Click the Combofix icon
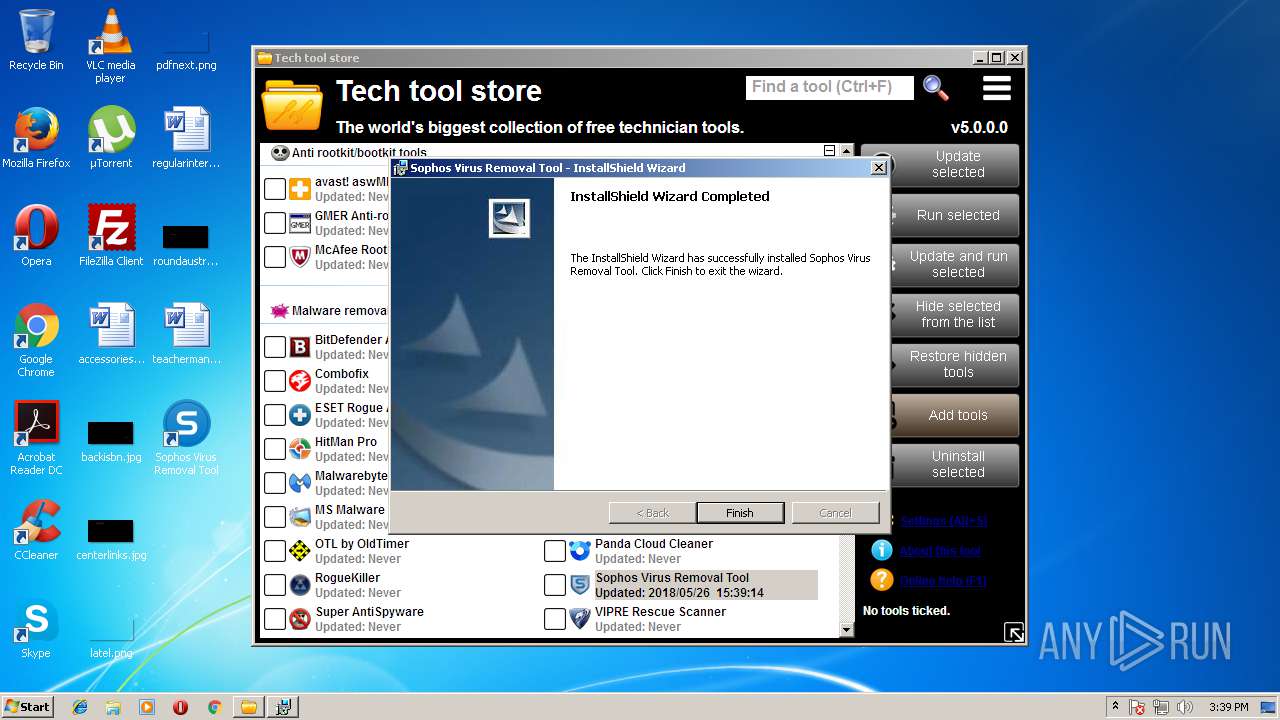The height and width of the screenshot is (720, 1280). [299, 381]
